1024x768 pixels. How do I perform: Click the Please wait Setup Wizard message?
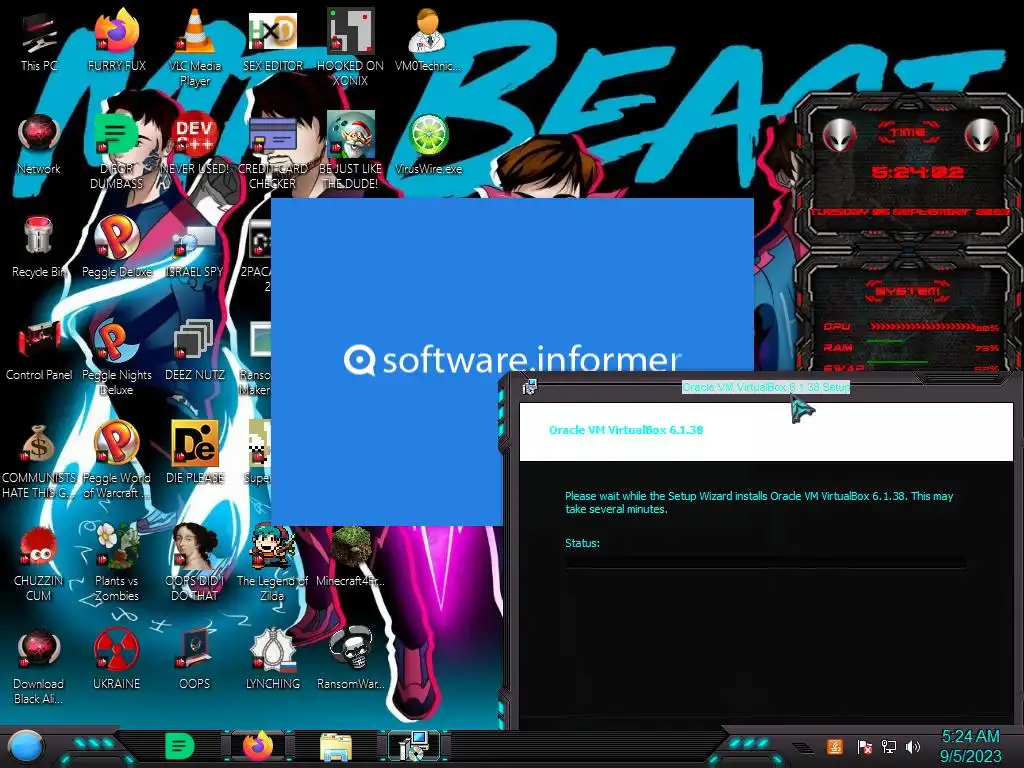tap(759, 502)
